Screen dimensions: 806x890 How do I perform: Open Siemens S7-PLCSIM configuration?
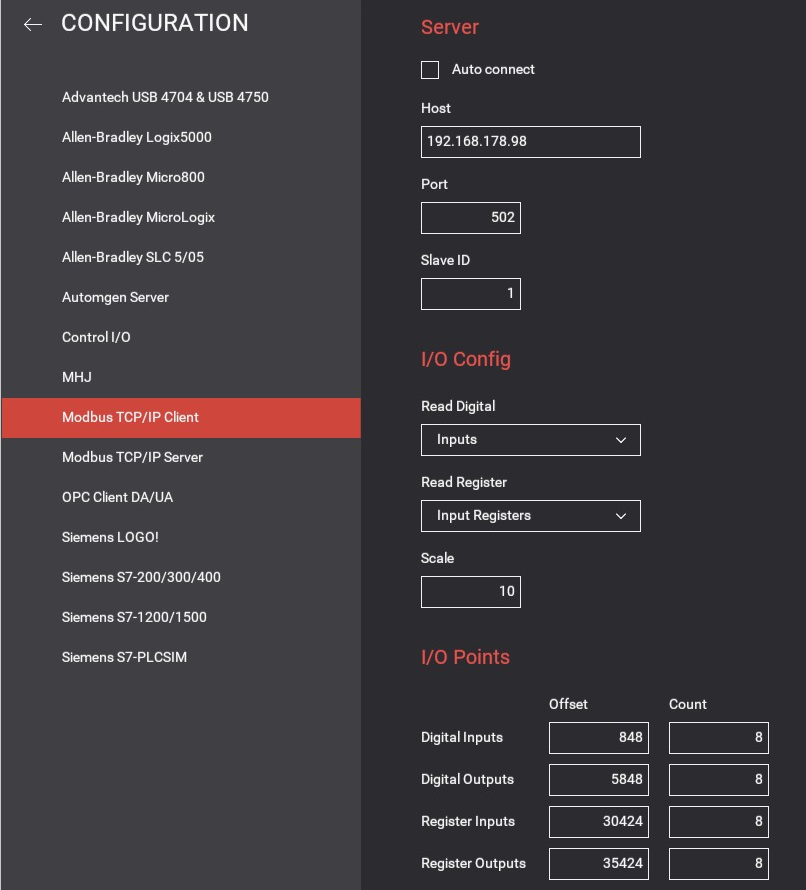[124, 657]
